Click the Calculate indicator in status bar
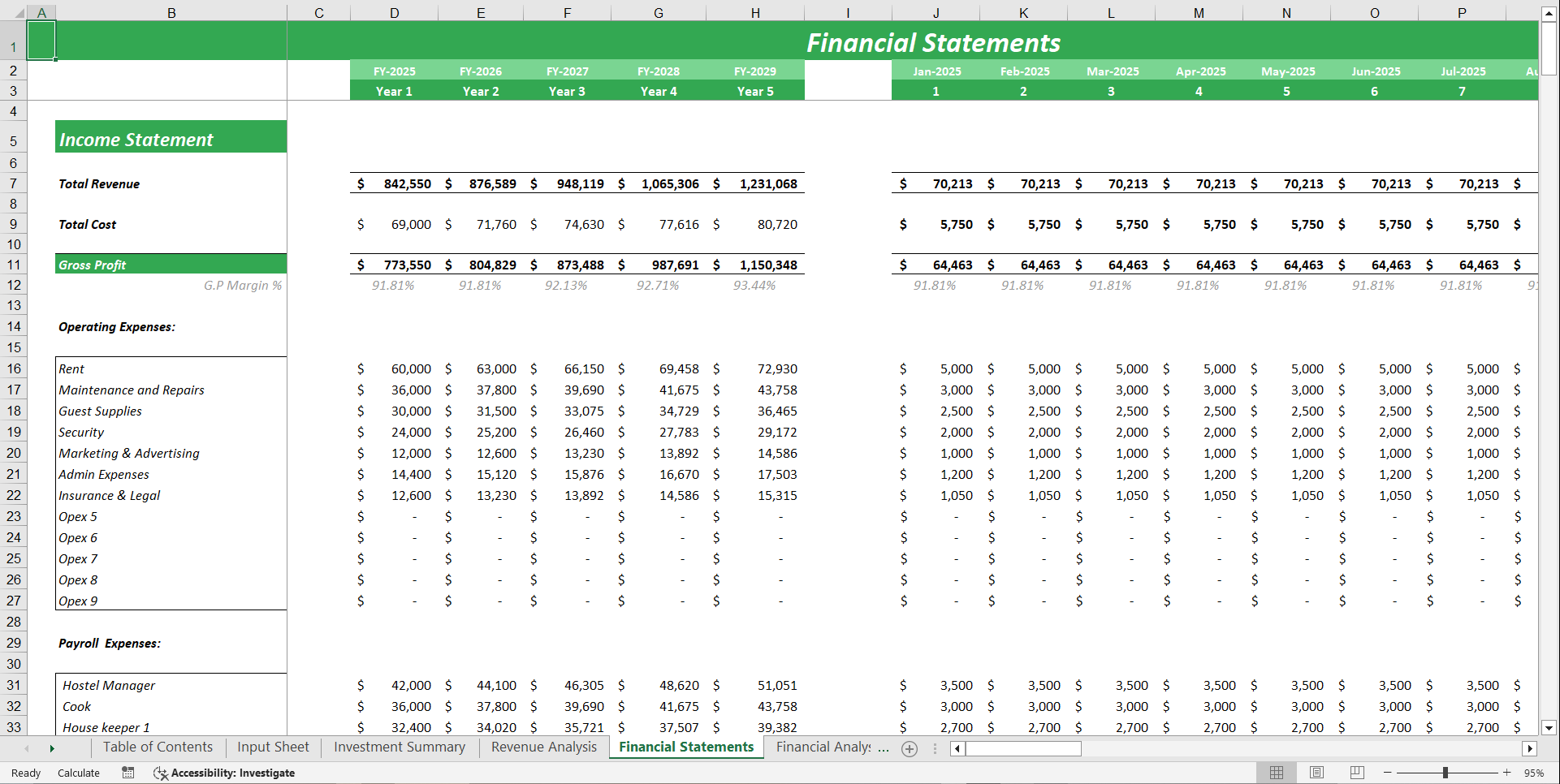This screenshot has height=784, width=1560. (x=79, y=773)
